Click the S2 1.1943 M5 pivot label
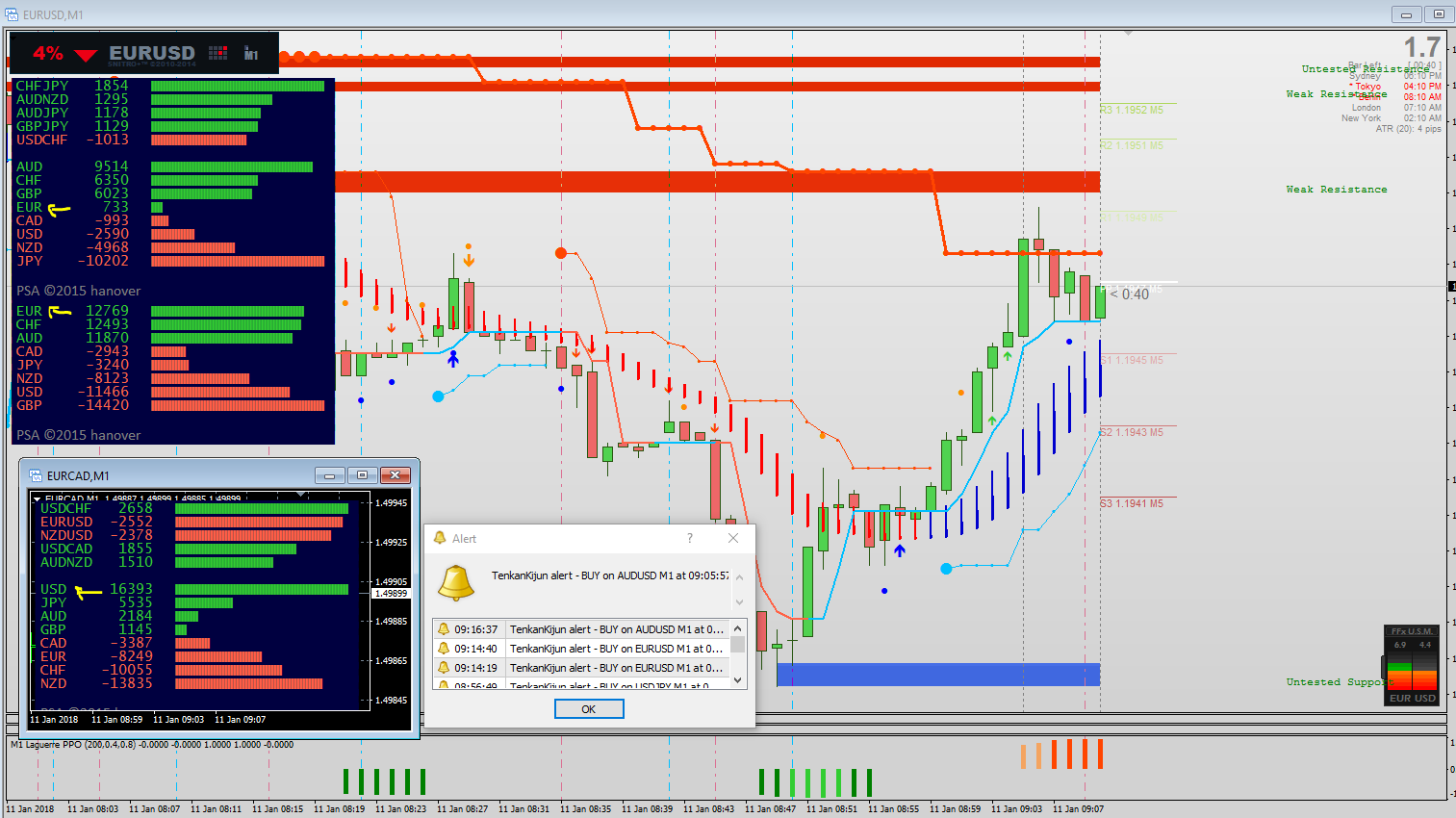1456x818 pixels. [1132, 432]
